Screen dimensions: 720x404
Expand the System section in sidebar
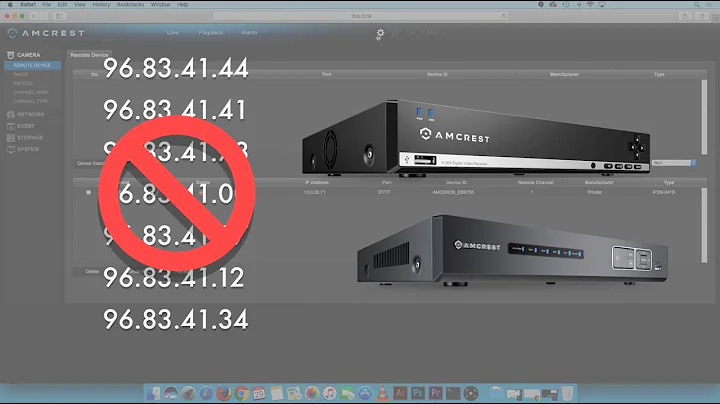[x=28, y=149]
